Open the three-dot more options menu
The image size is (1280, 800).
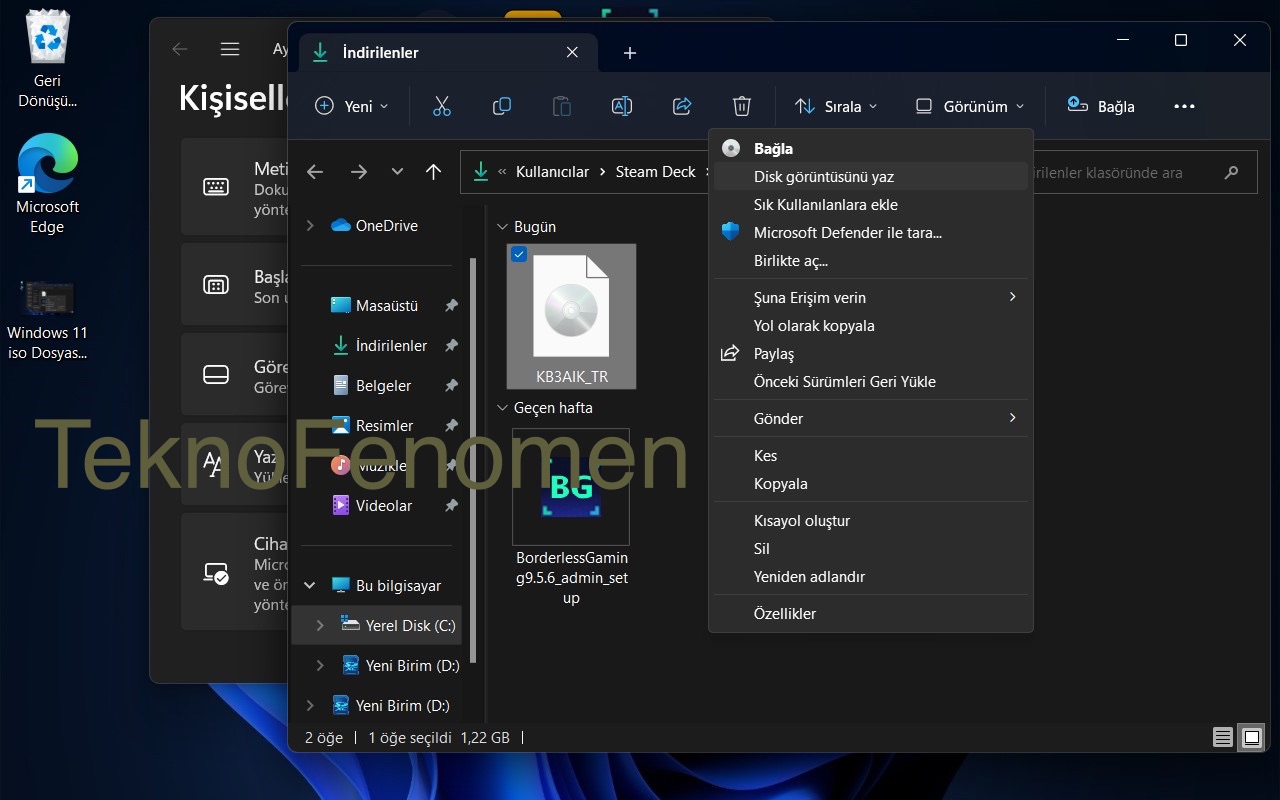tap(1184, 106)
